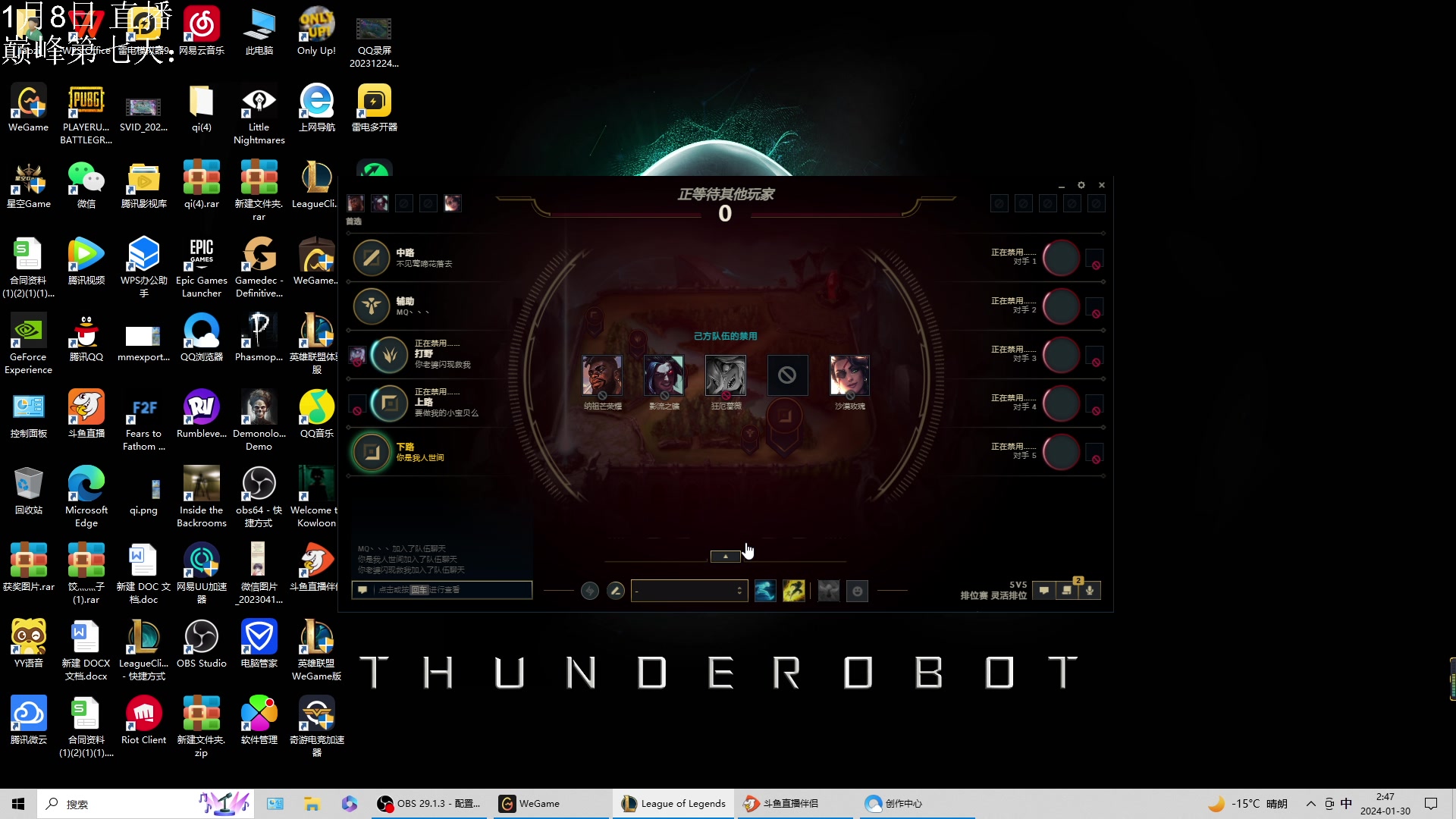The height and width of the screenshot is (819, 1456).
Task: Select banned champion 沙漠玫瑰 portrait
Action: pyautogui.click(x=849, y=375)
